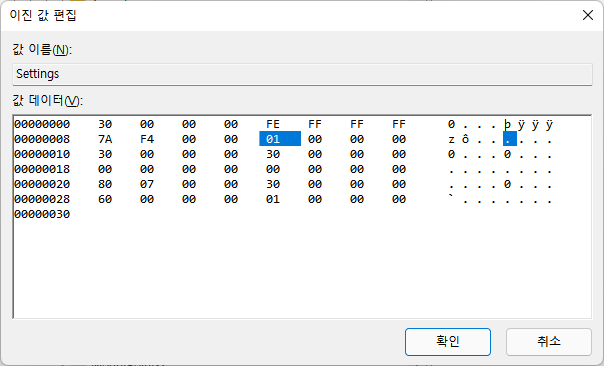Image resolution: width=604 pixels, height=366 pixels.
Task: Click the 취소 (Cancel) button
Action: click(549, 342)
